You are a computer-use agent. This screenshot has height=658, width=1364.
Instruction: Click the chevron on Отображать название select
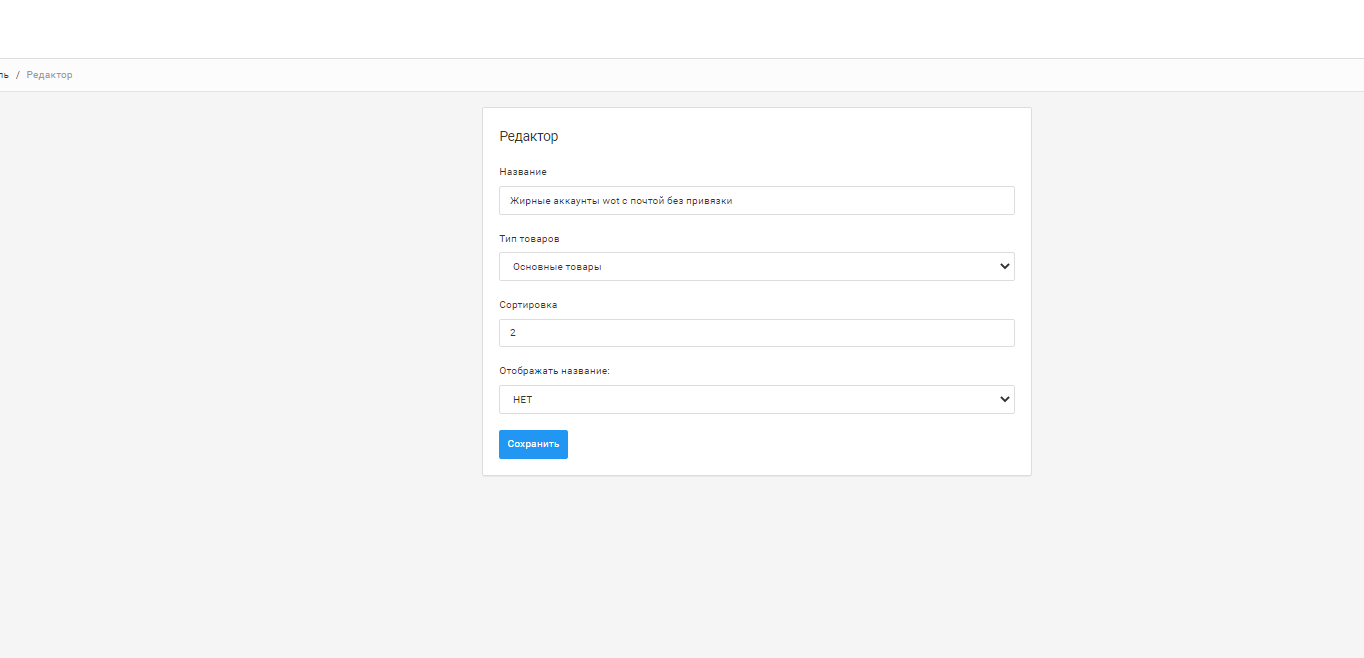click(1004, 400)
